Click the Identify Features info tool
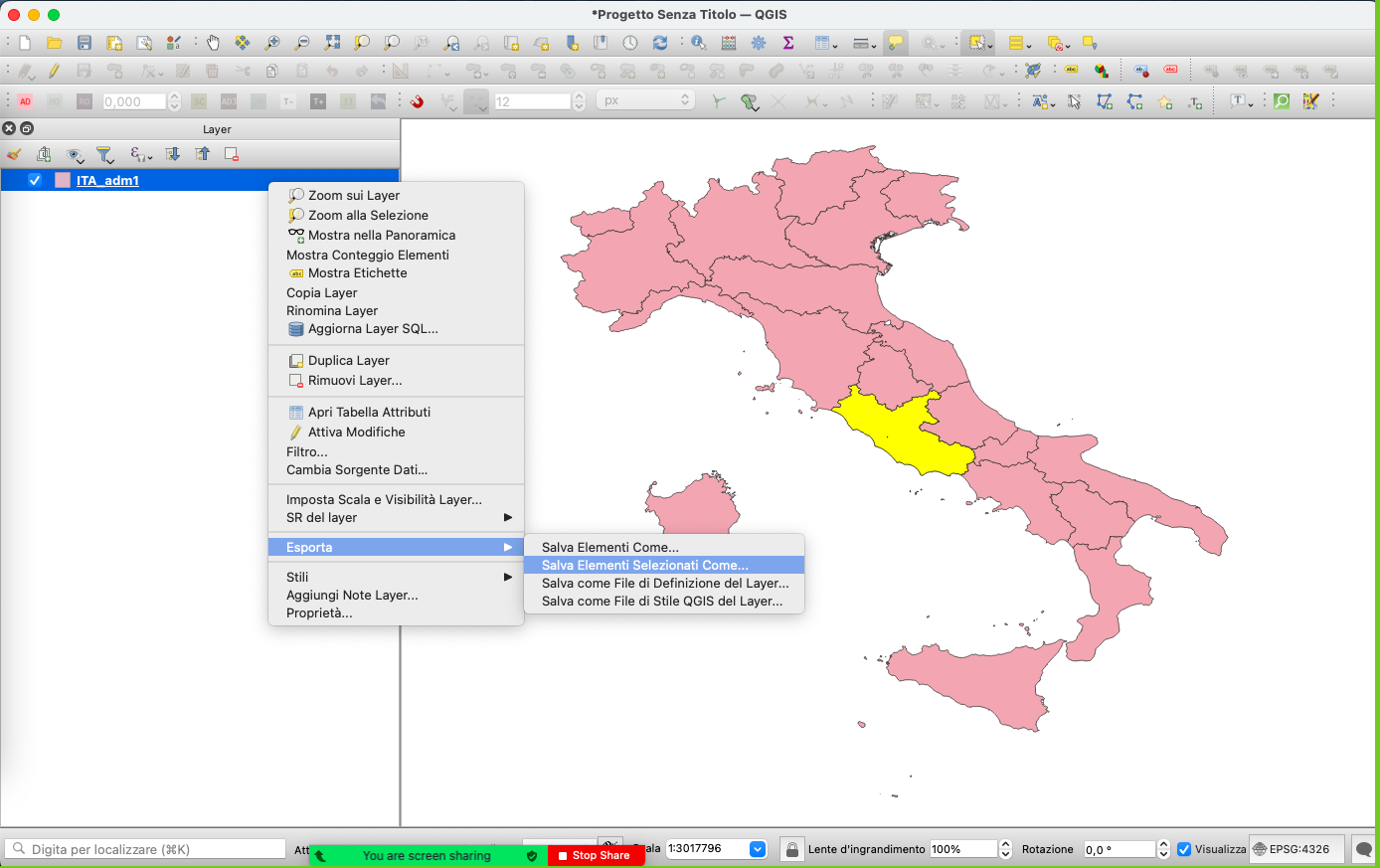Viewport: 1380px width, 868px height. click(x=698, y=43)
